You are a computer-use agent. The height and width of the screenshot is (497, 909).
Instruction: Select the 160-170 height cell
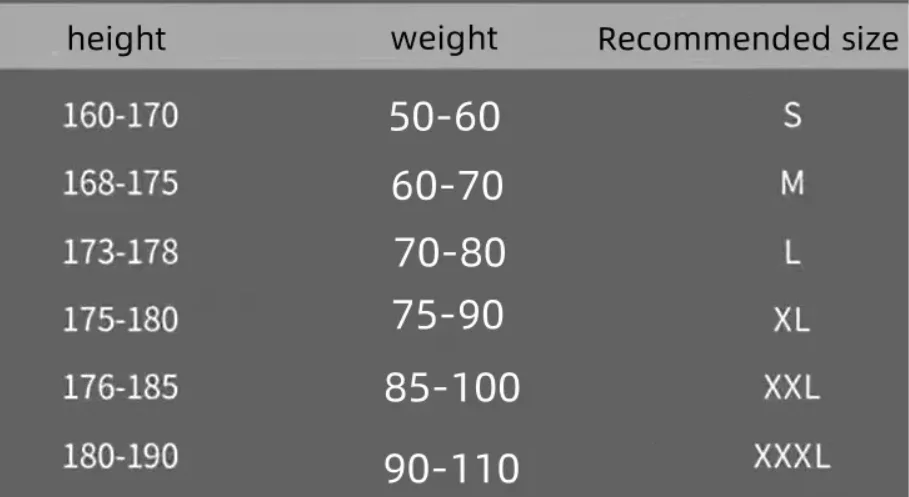tap(121, 115)
